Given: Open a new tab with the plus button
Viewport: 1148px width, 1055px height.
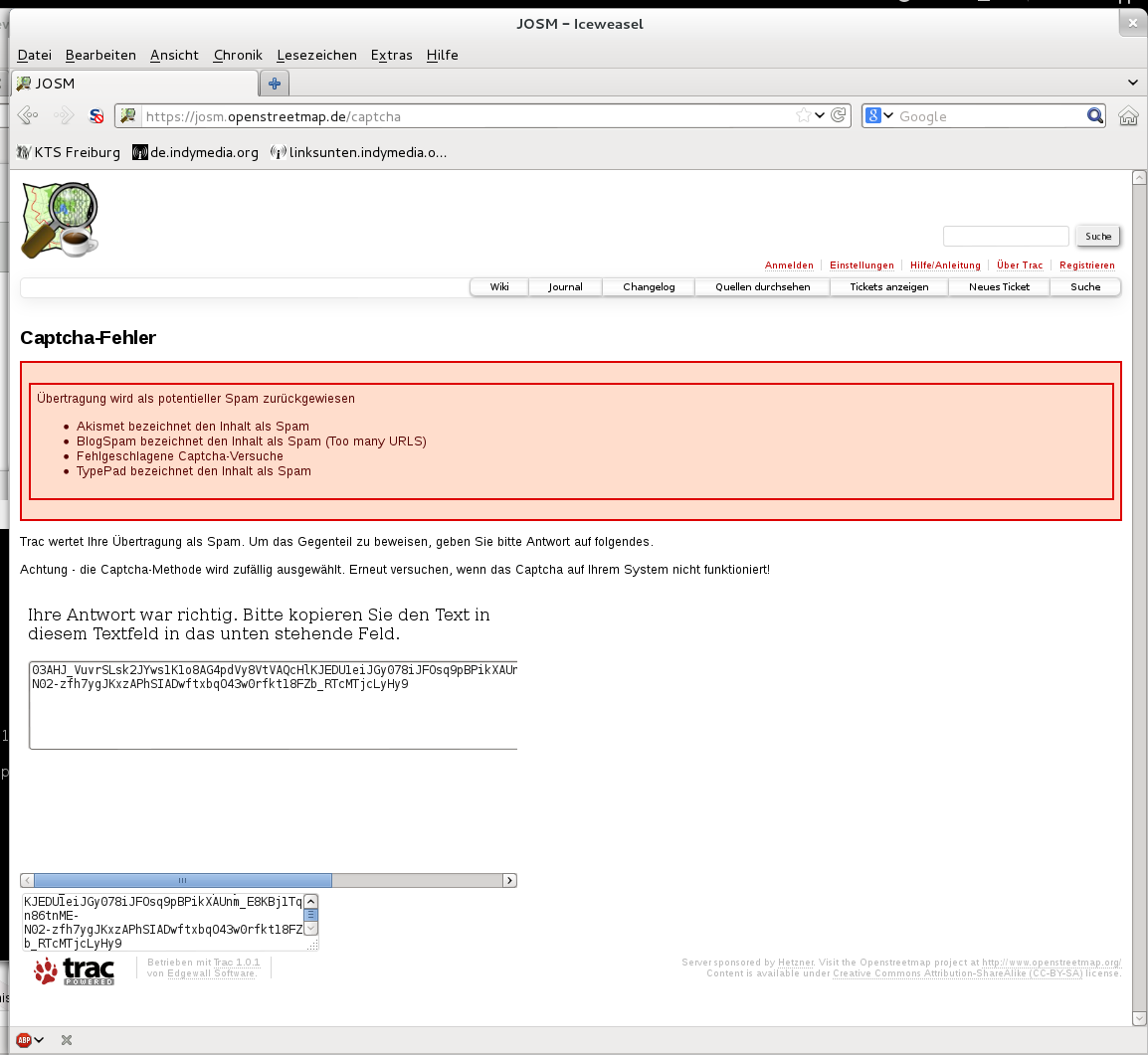Looking at the screenshot, I should coord(275,84).
